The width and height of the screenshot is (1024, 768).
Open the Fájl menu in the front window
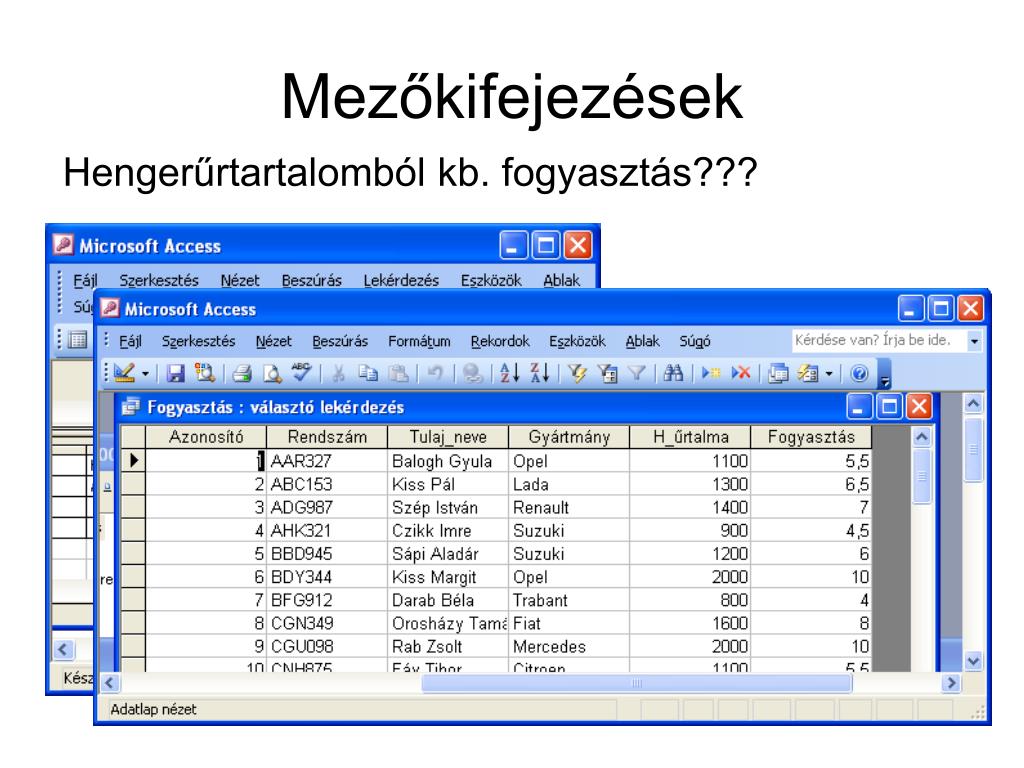[x=130, y=341]
